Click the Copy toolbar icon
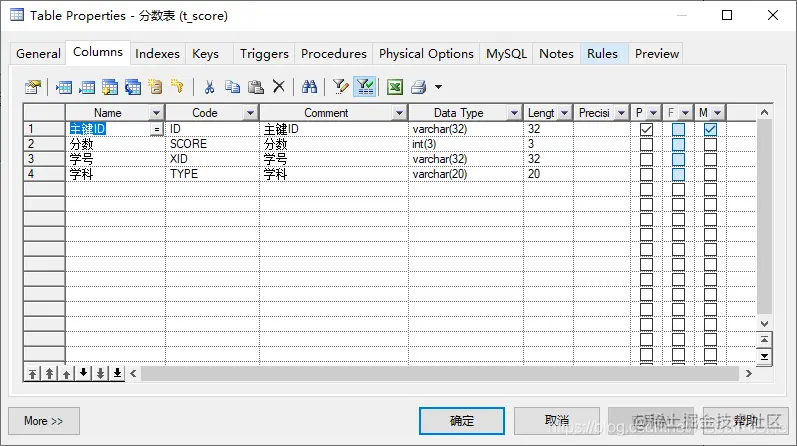Viewport: 797px width, 446px height. (x=232, y=87)
